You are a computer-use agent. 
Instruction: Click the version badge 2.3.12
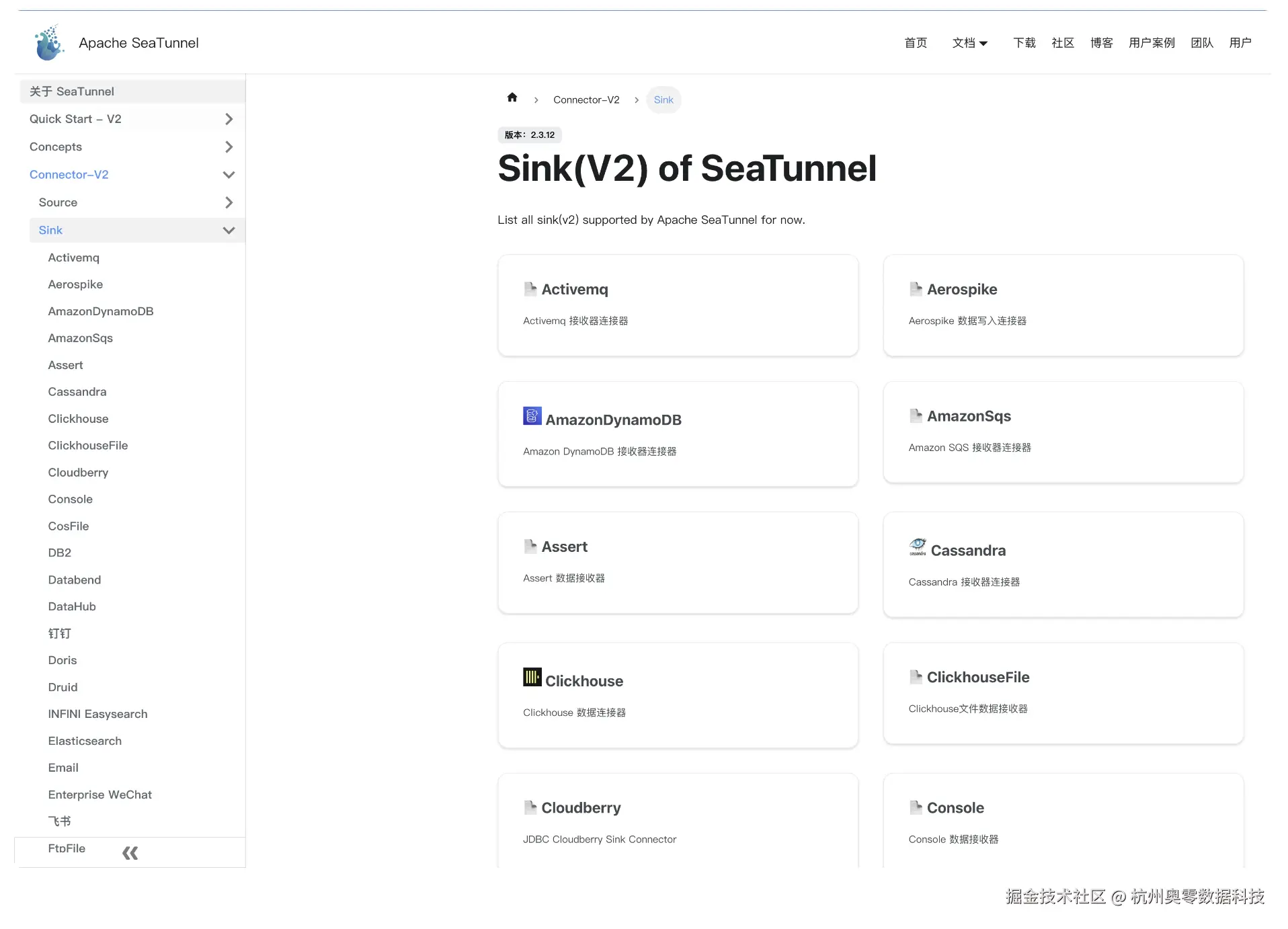[530, 135]
